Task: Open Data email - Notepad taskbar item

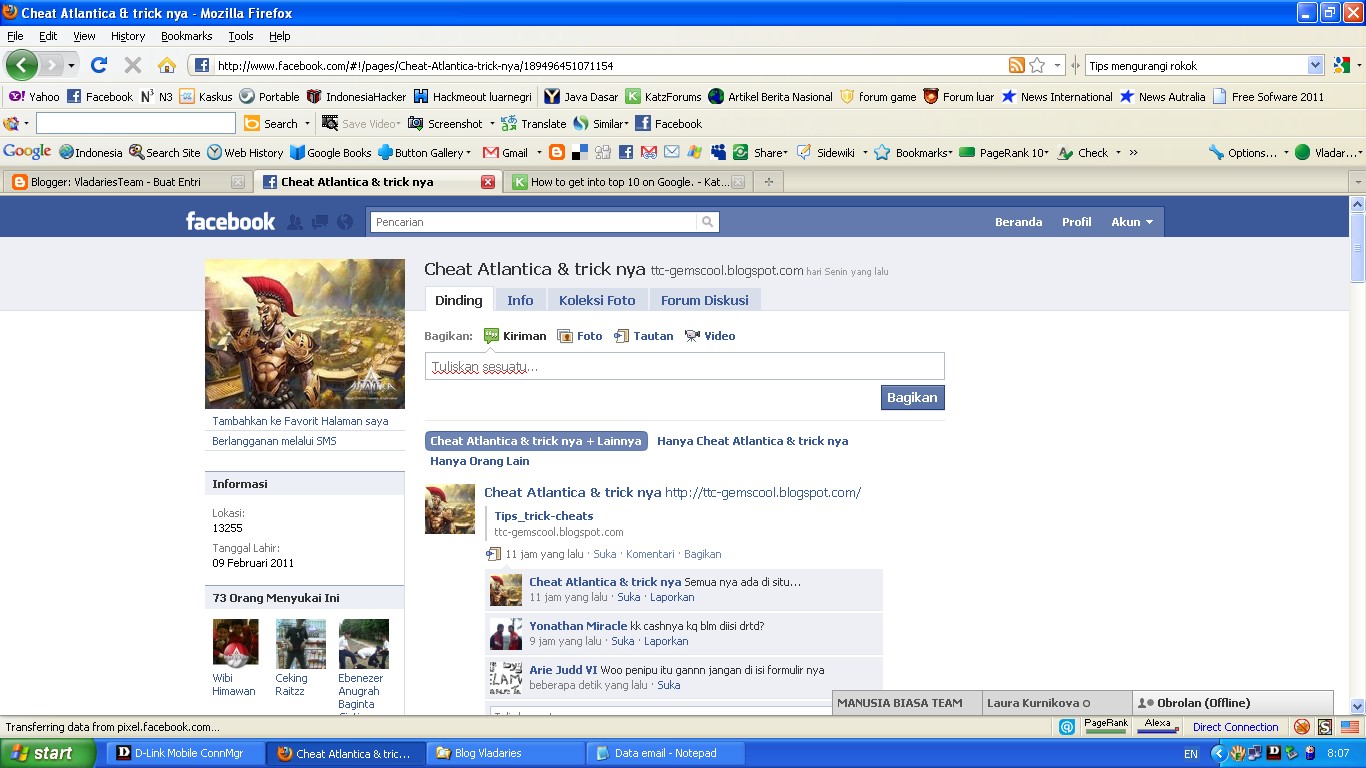Action: [665, 753]
